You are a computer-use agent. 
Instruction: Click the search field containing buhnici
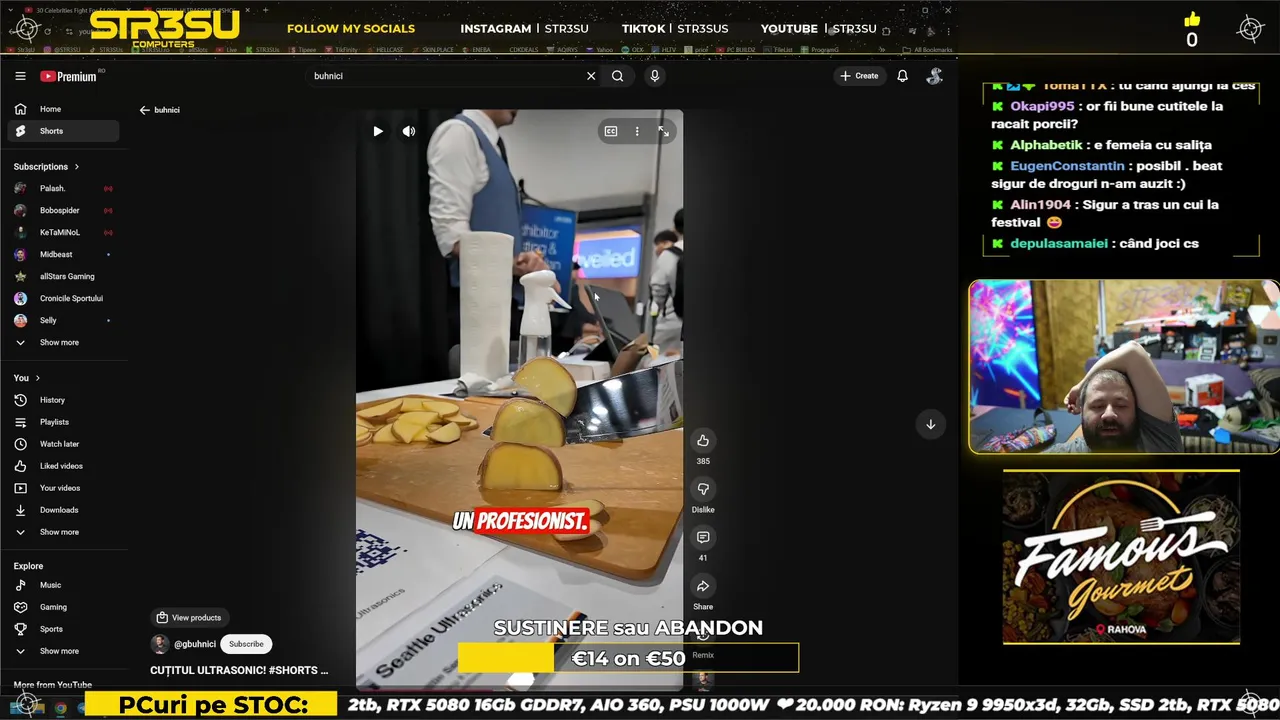[x=445, y=76]
